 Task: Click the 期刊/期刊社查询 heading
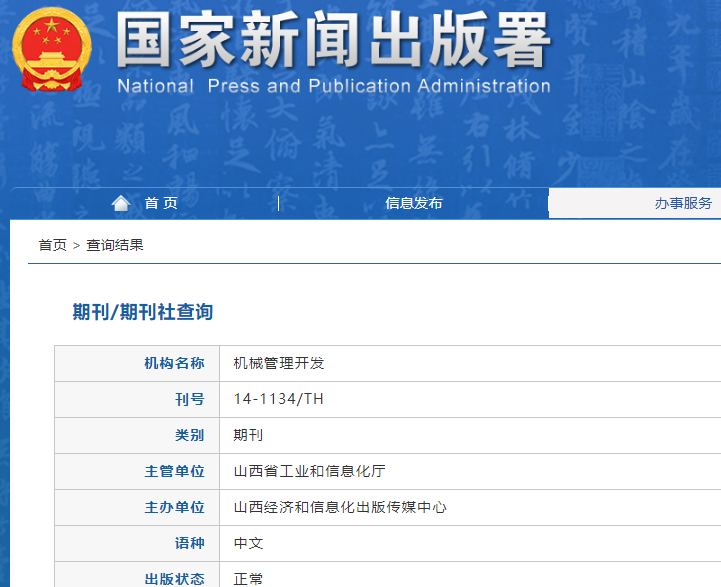142,312
